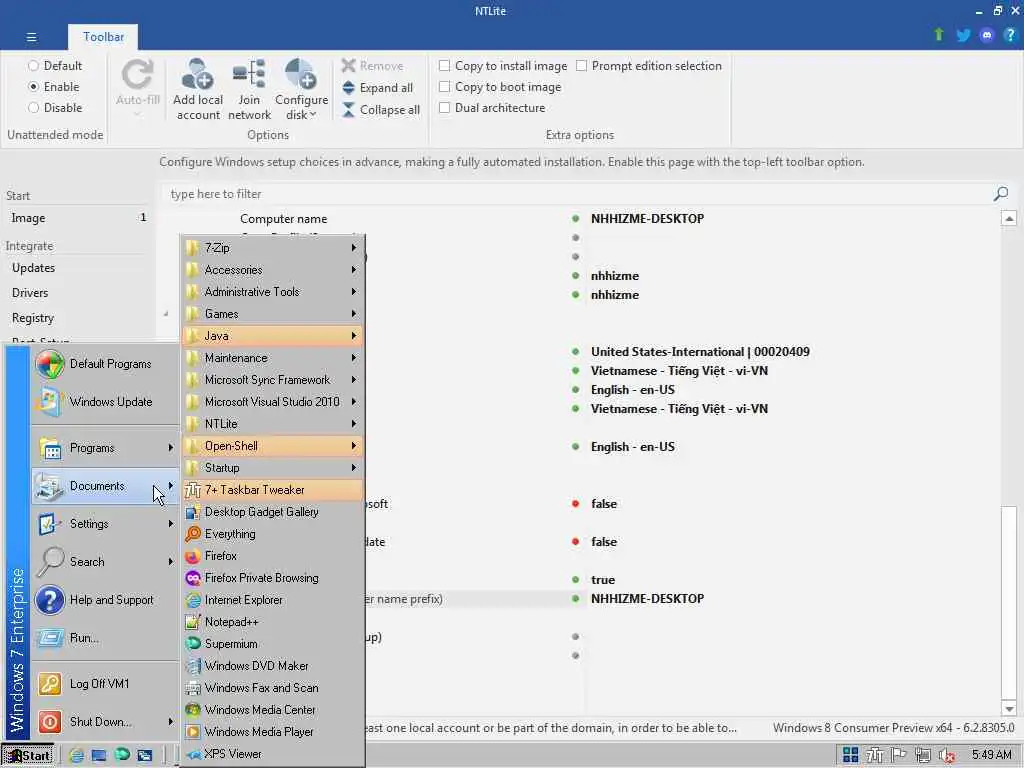Toggle Copy to install image checkbox
Image resolution: width=1024 pixels, height=768 pixels.
(445, 66)
